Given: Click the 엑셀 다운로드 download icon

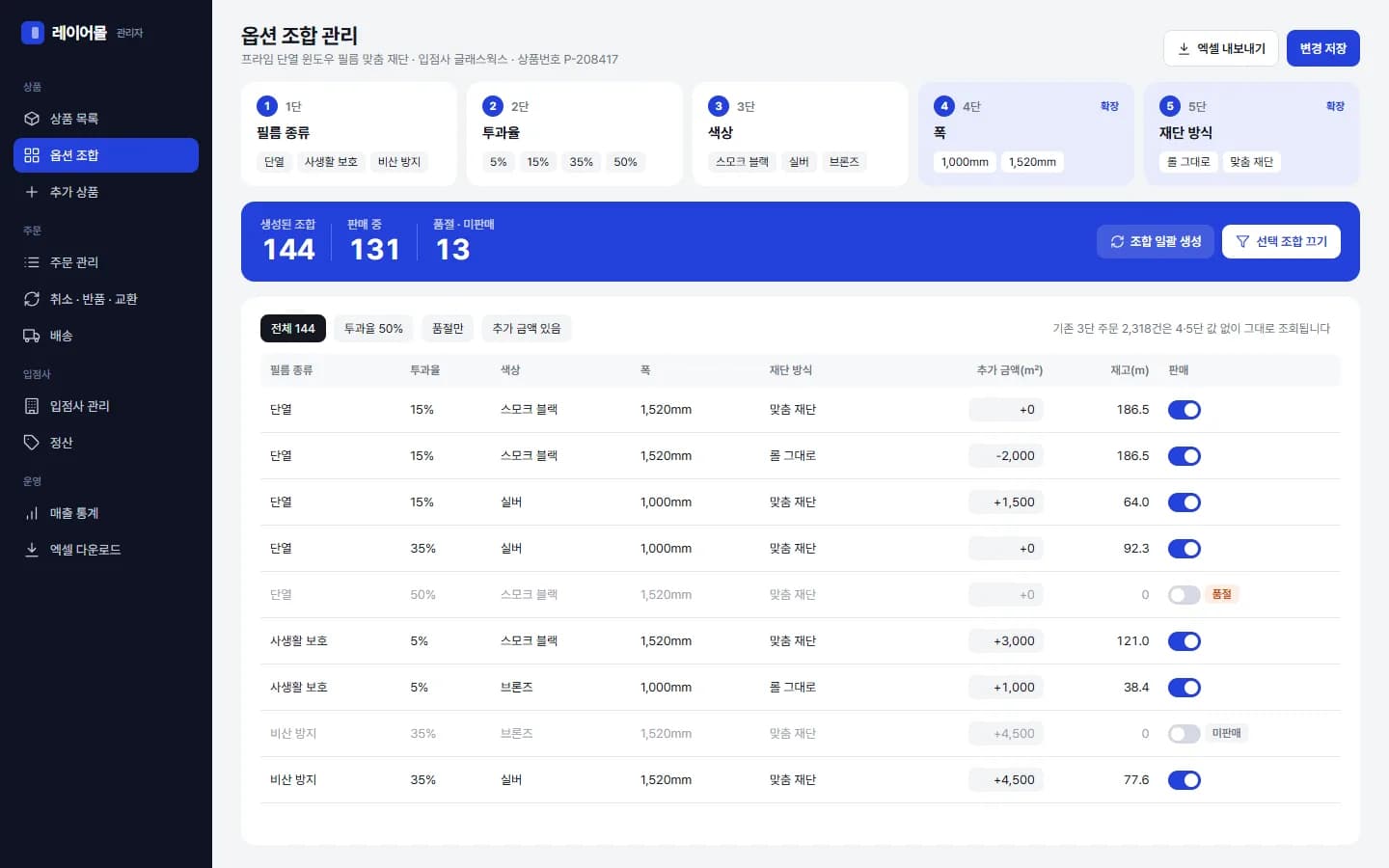Looking at the screenshot, I should coord(32,550).
